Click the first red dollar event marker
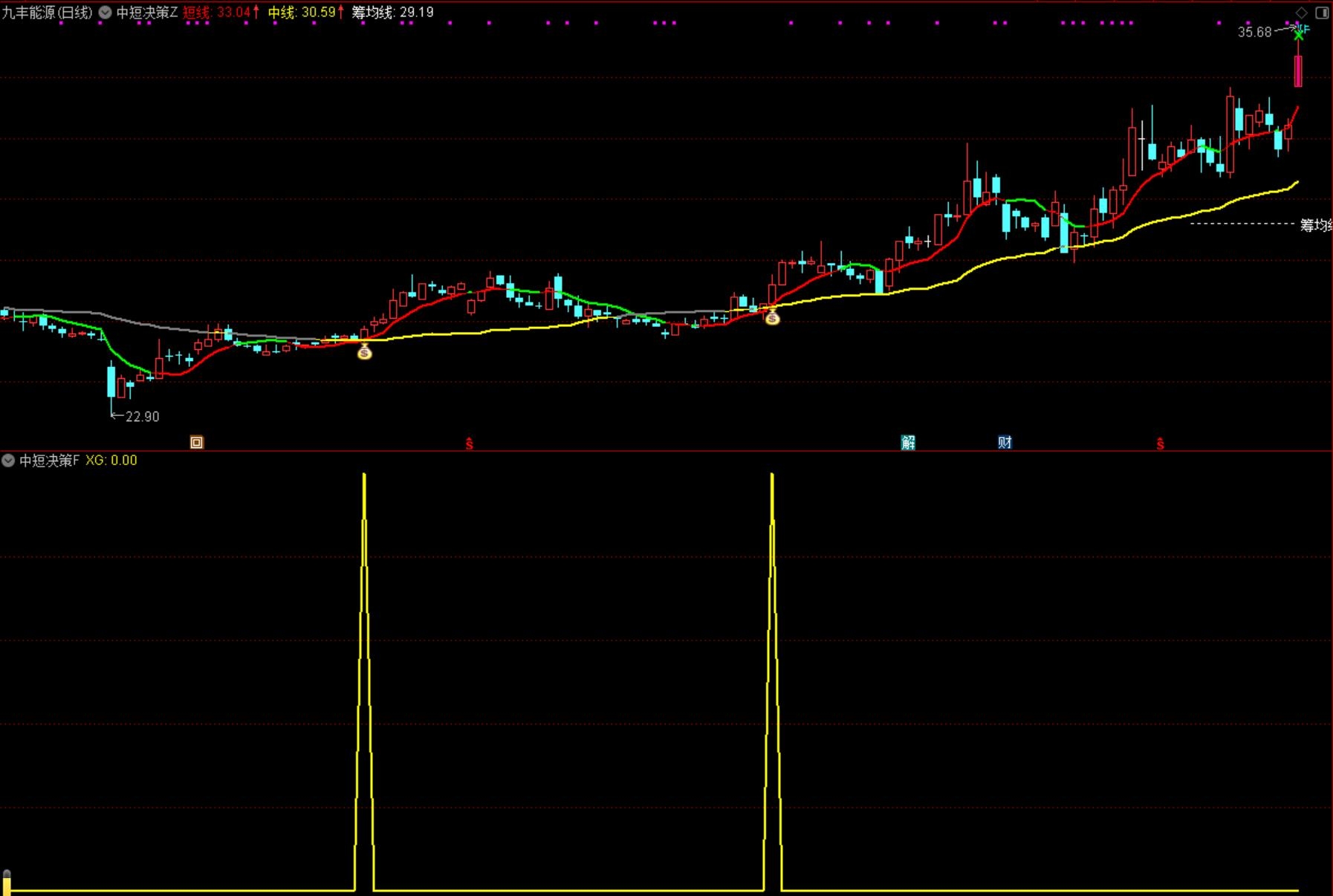The height and width of the screenshot is (896, 1333). pos(469,444)
